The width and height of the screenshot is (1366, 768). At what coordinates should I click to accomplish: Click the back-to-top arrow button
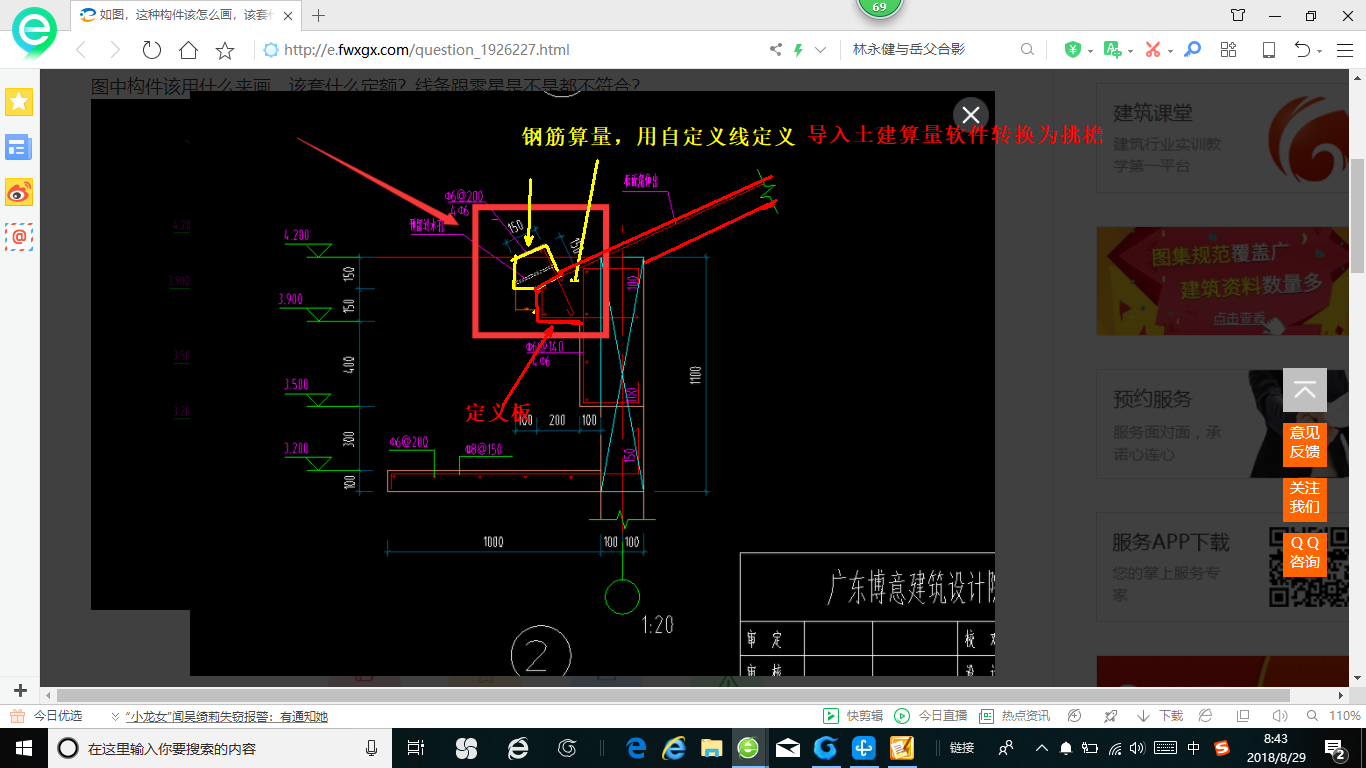click(x=1305, y=390)
